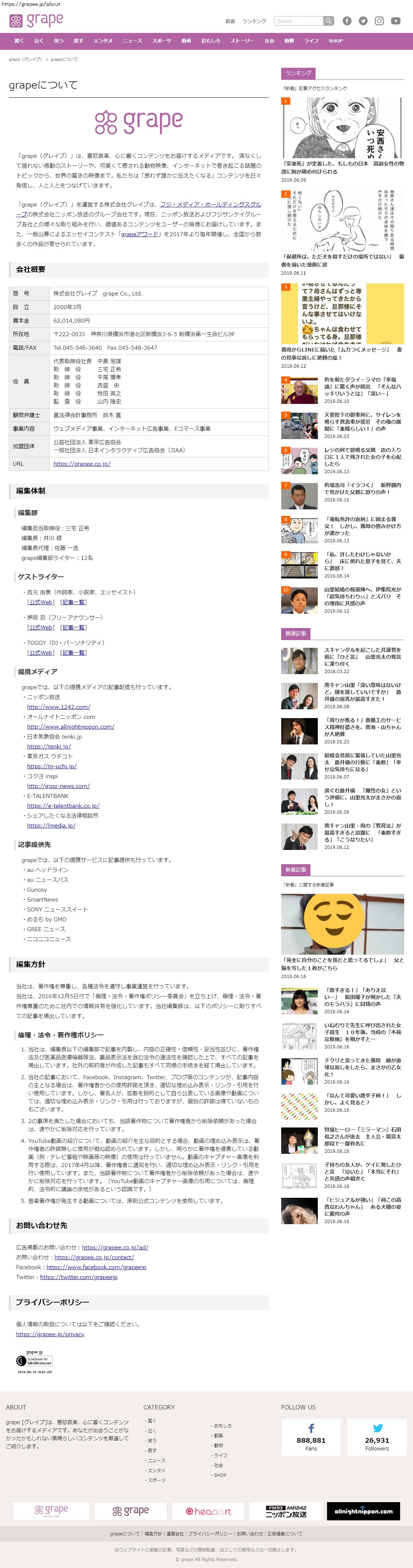Open the grapee.co.jp/contact/ link

[94, 1257]
